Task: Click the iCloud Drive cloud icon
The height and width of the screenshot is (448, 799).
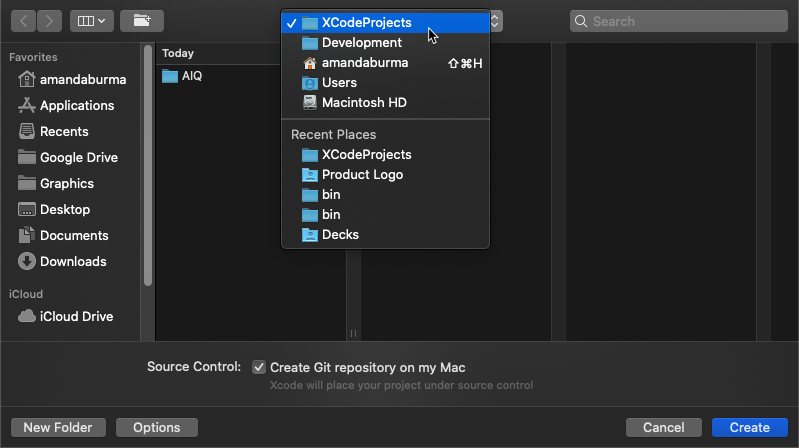Action: pos(26,316)
